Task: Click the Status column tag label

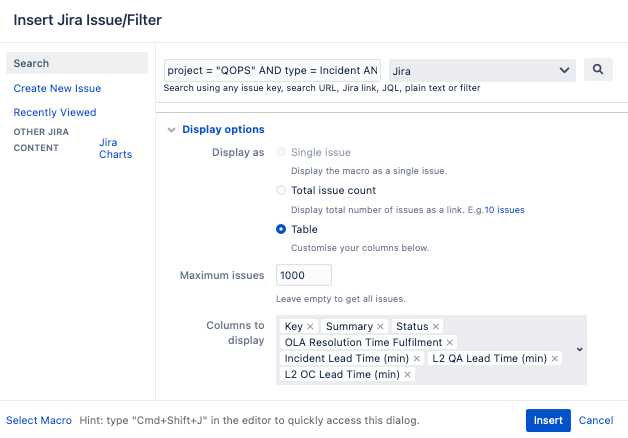Action: tap(412, 327)
